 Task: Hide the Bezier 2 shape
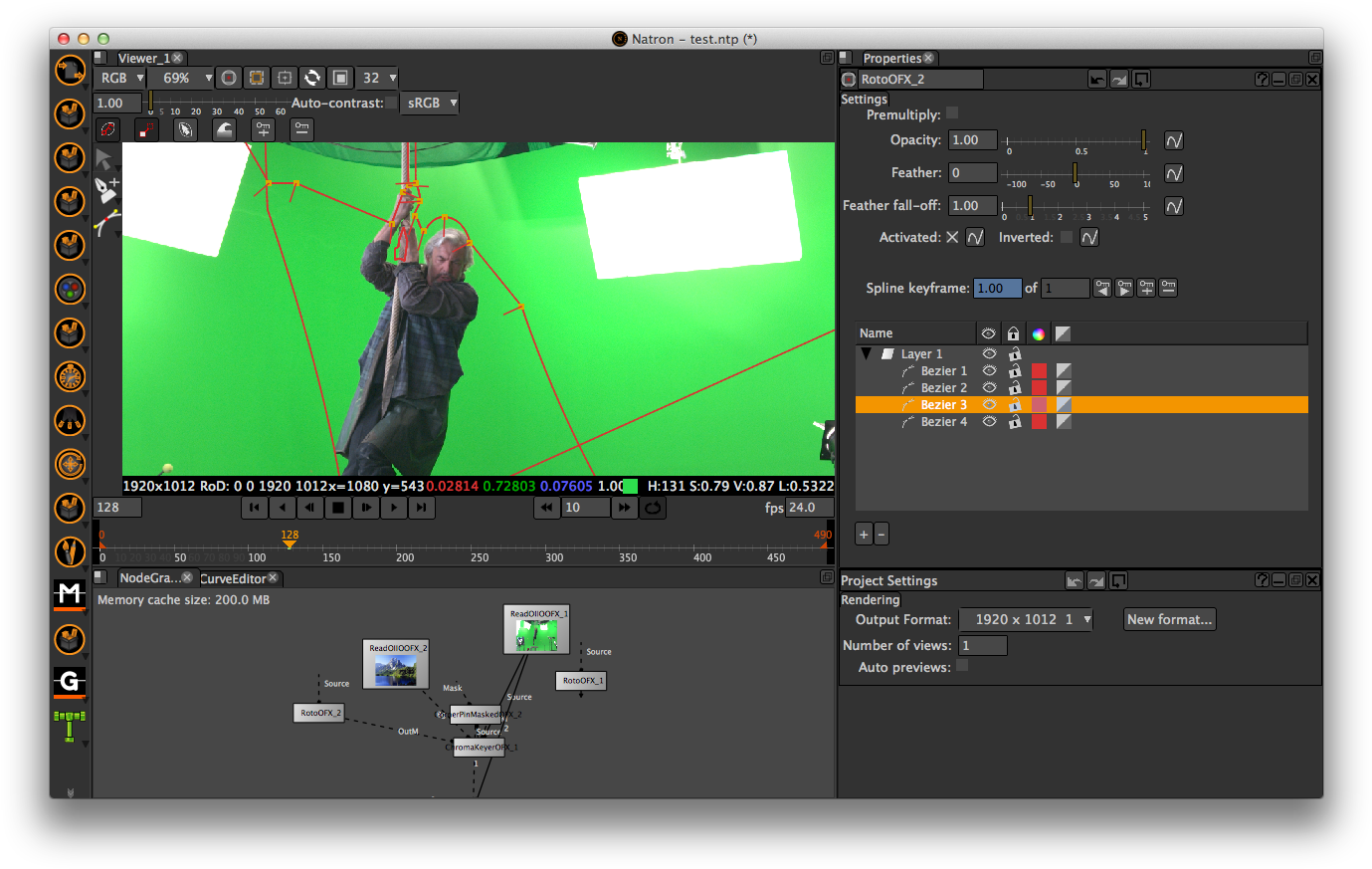click(x=989, y=387)
